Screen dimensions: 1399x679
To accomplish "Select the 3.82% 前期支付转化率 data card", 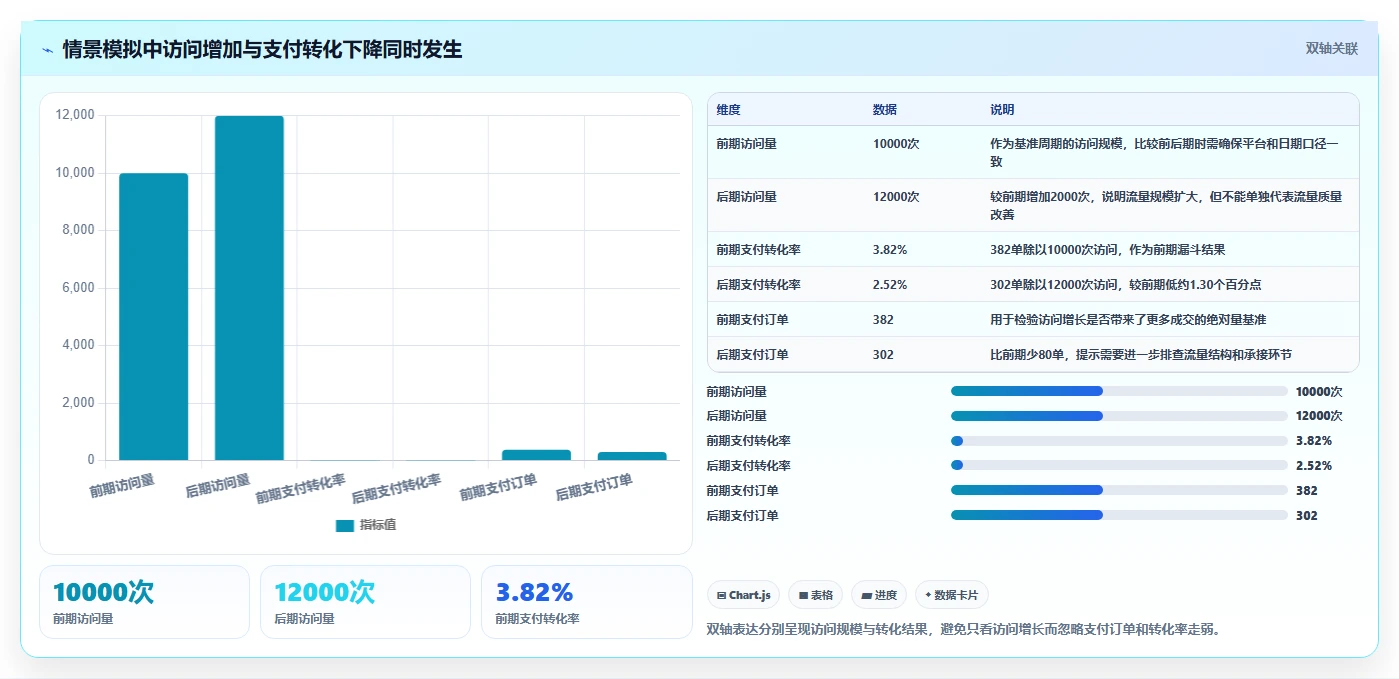I will point(586,602).
